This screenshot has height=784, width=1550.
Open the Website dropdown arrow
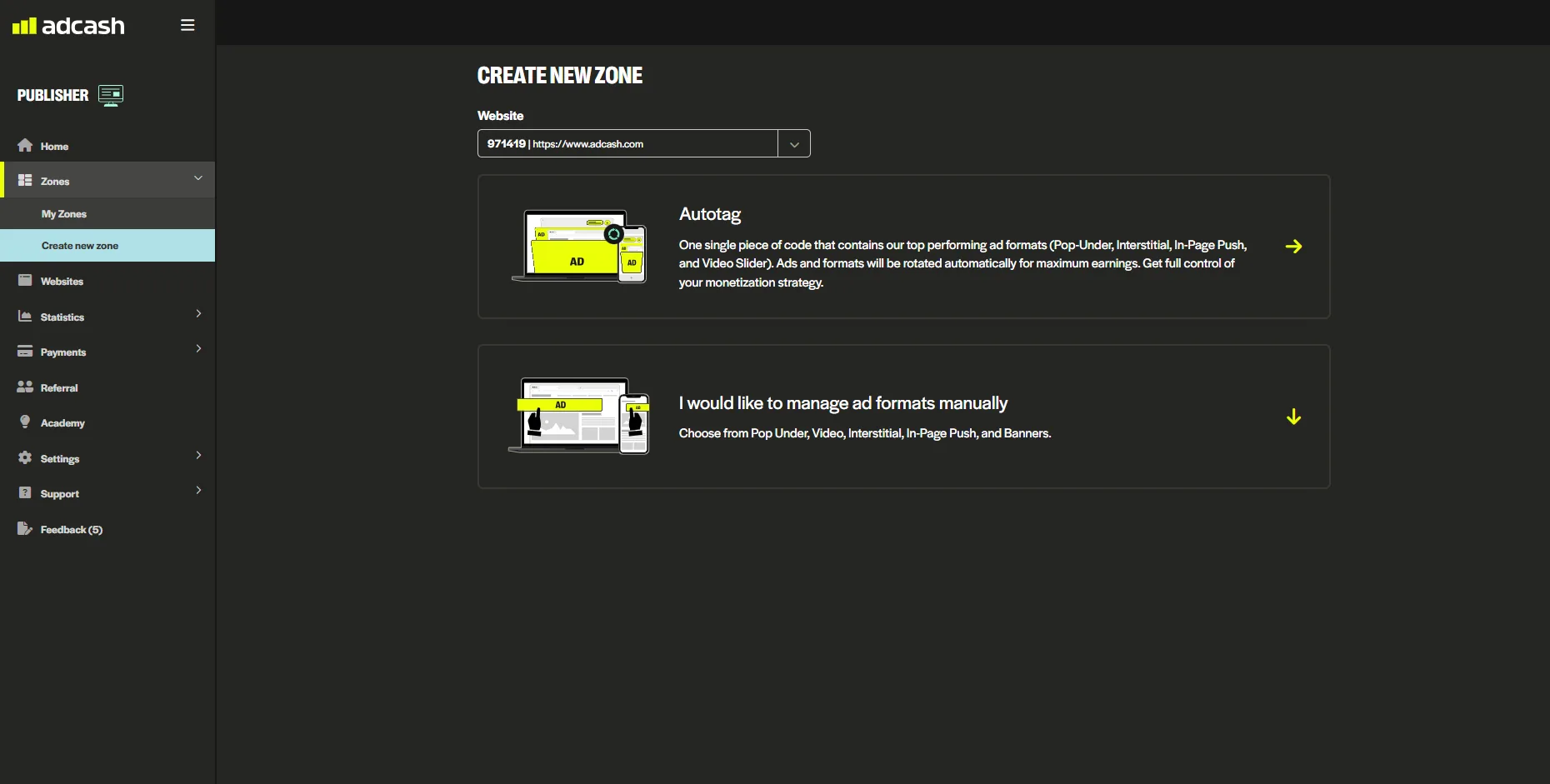[x=794, y=144]
